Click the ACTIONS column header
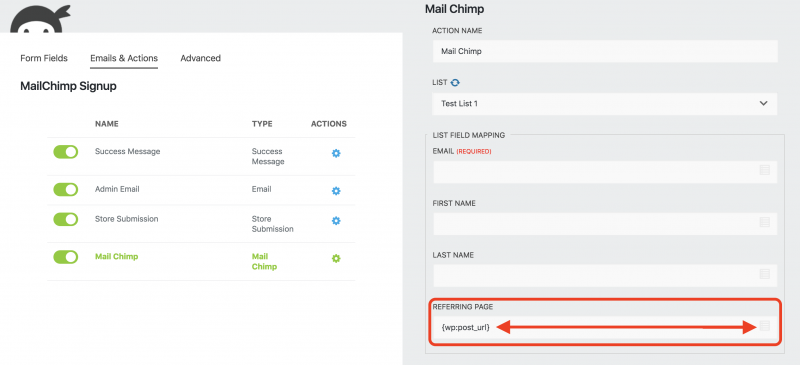800x365 pixels. pyautogui.click(x=329, y=124)
